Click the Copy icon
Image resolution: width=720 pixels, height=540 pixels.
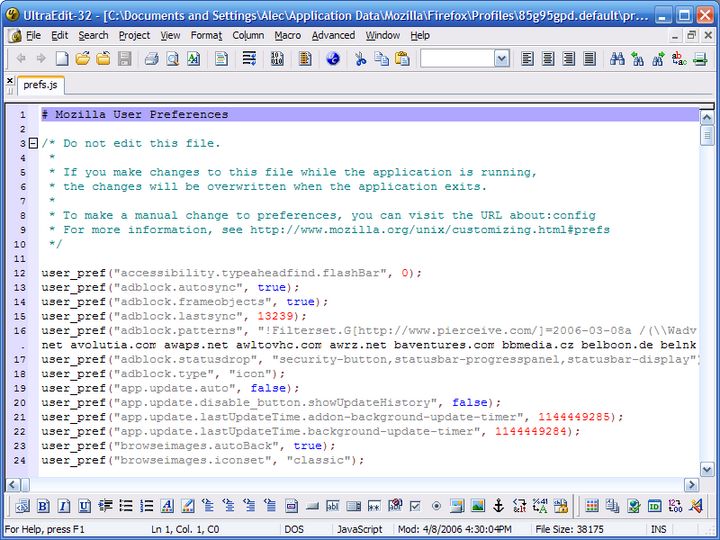click(x=381, y=59)
